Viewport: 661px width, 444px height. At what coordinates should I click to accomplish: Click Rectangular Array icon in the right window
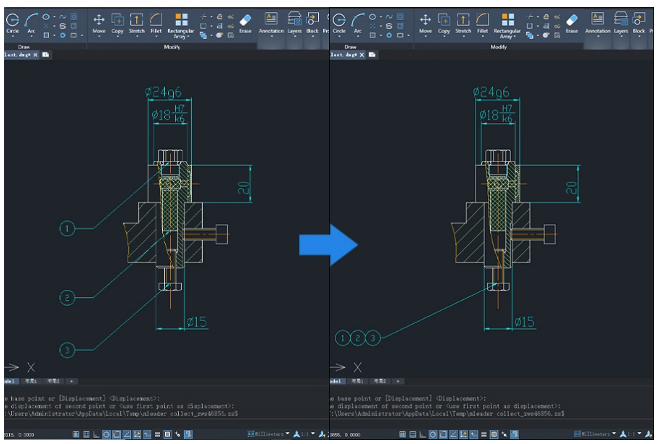508,19
